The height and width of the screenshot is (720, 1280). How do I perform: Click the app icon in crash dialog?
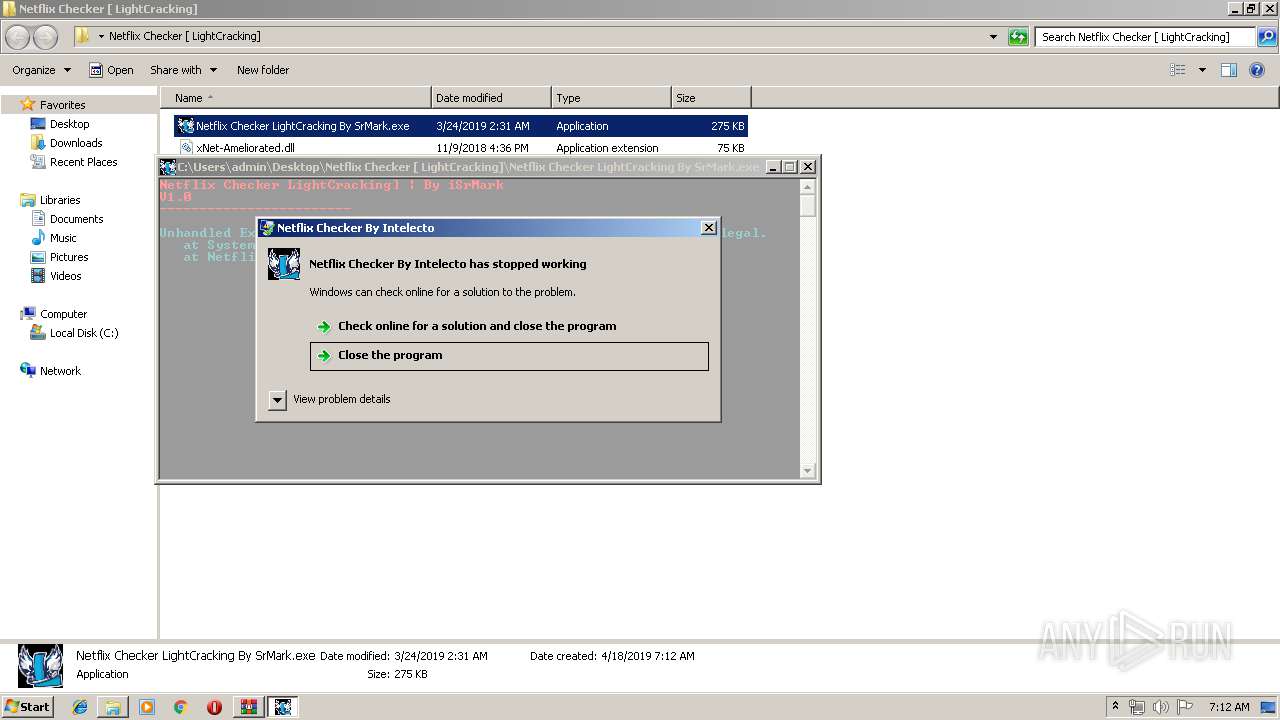284,264
